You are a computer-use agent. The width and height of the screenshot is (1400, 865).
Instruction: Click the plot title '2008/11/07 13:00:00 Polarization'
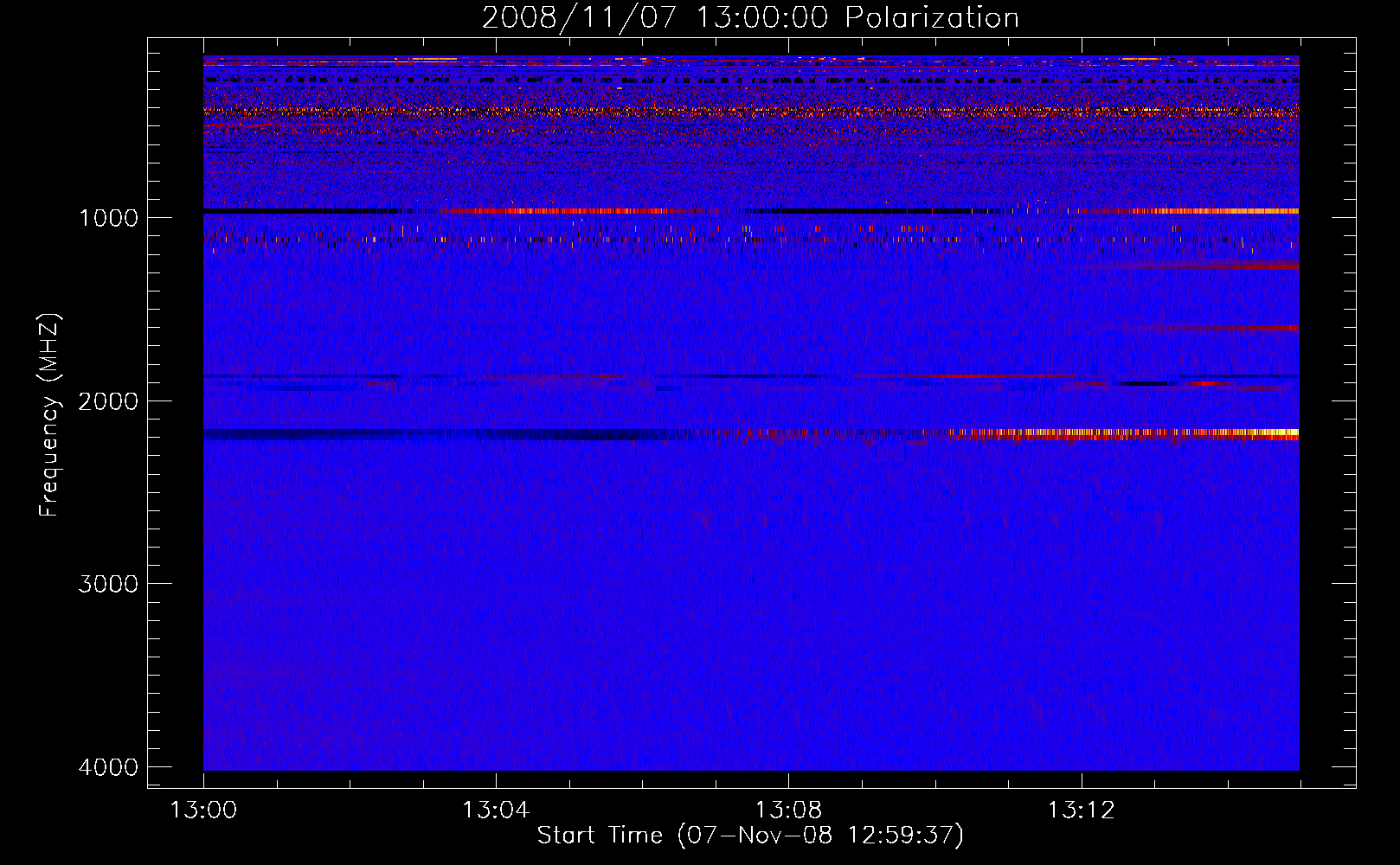pos(750,17)
